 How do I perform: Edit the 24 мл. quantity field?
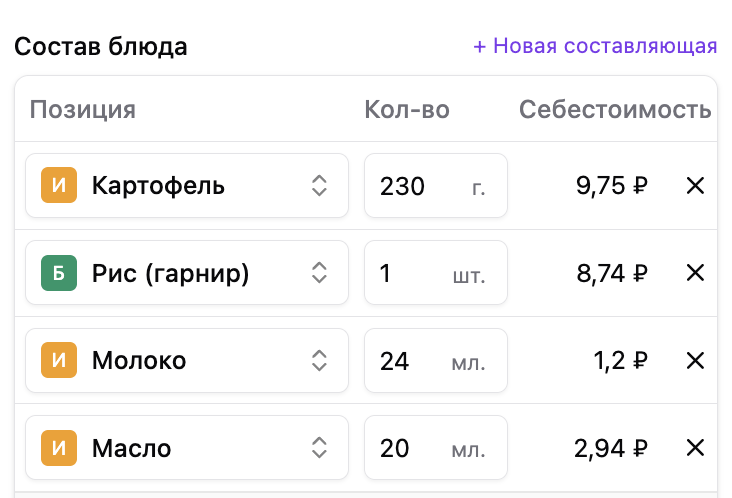(436, 360)
